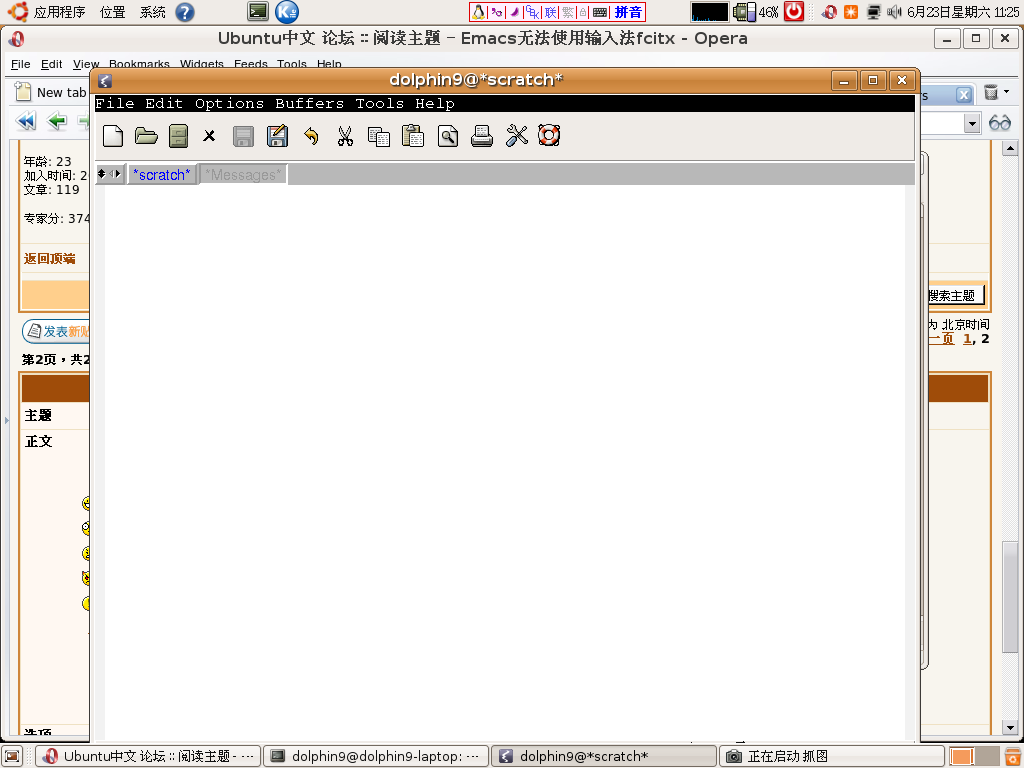Click the blue K launcher icon in the top panel
Screen dimensions: 1024x768
click(x=287, y=11)
